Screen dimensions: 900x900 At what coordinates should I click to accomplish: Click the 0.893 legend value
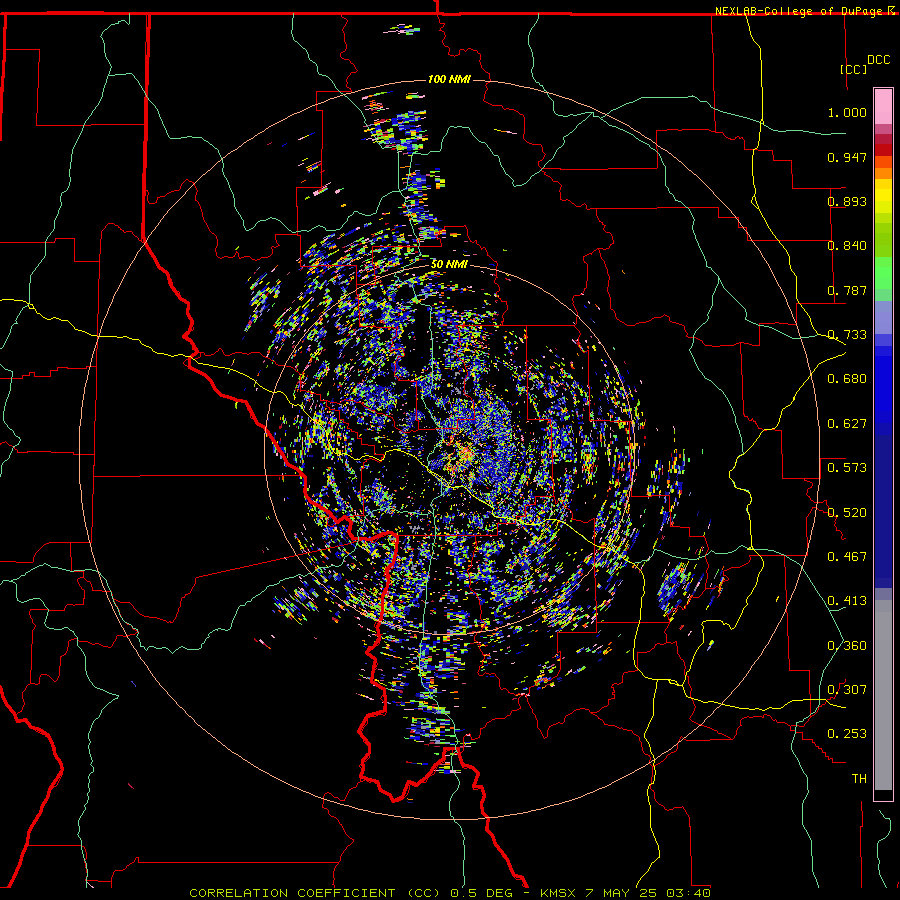point(847,201)
